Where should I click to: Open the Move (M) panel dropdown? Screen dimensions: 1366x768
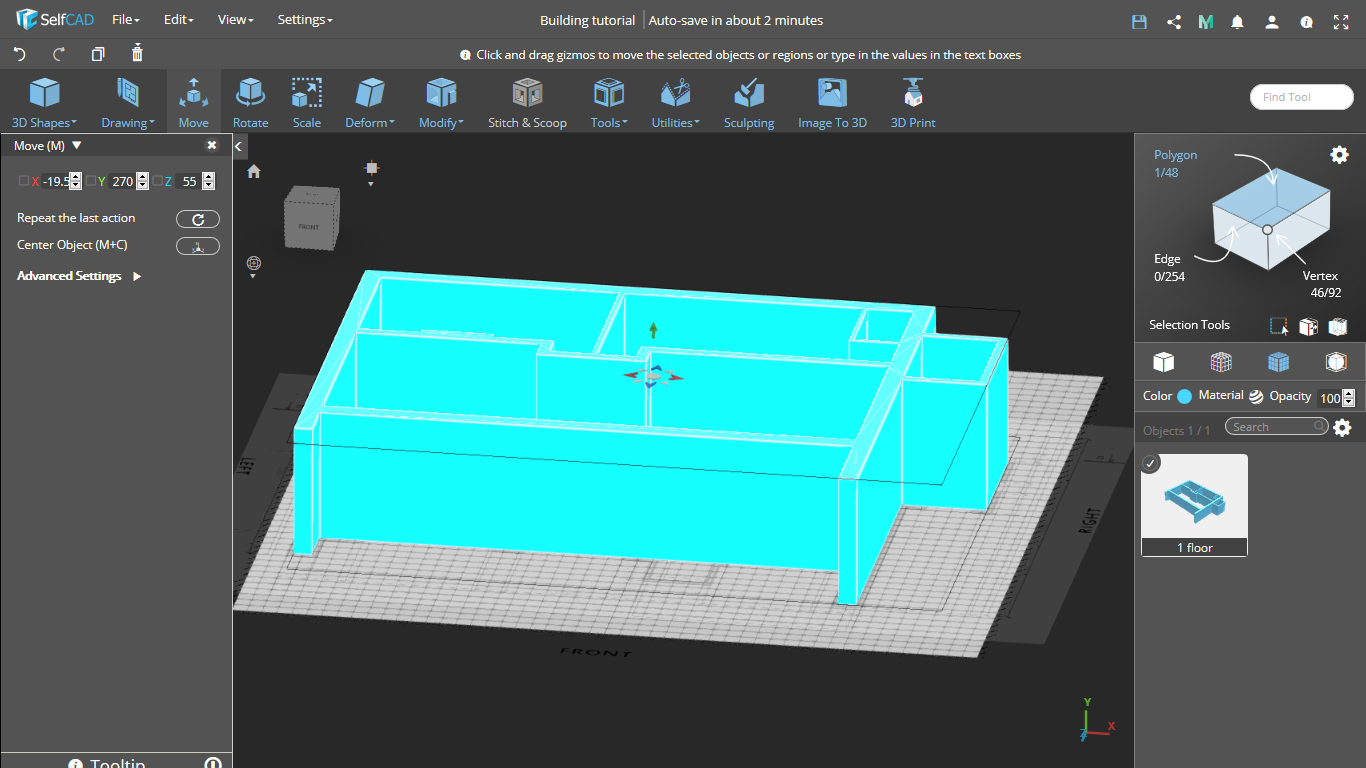coord(77,146)
